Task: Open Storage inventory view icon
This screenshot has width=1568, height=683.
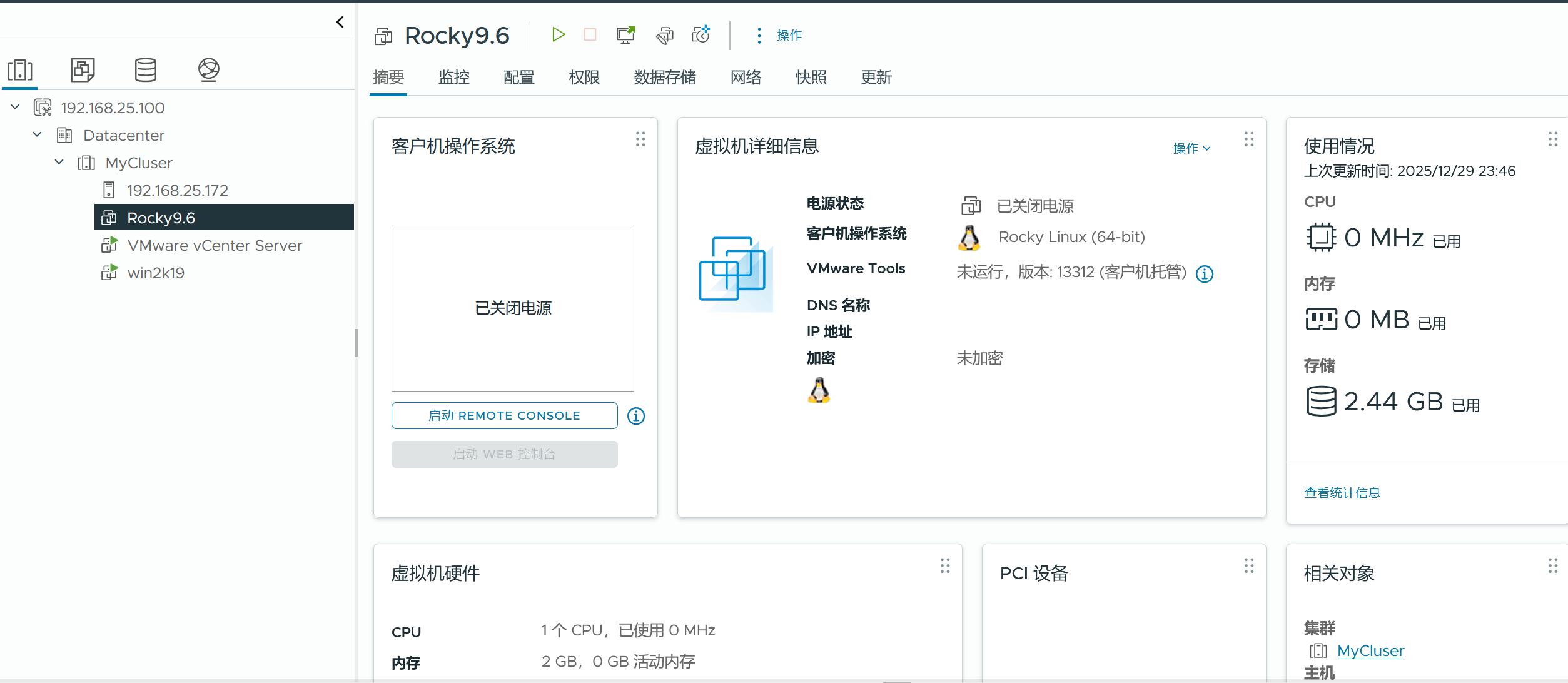Action: (146, 70)
